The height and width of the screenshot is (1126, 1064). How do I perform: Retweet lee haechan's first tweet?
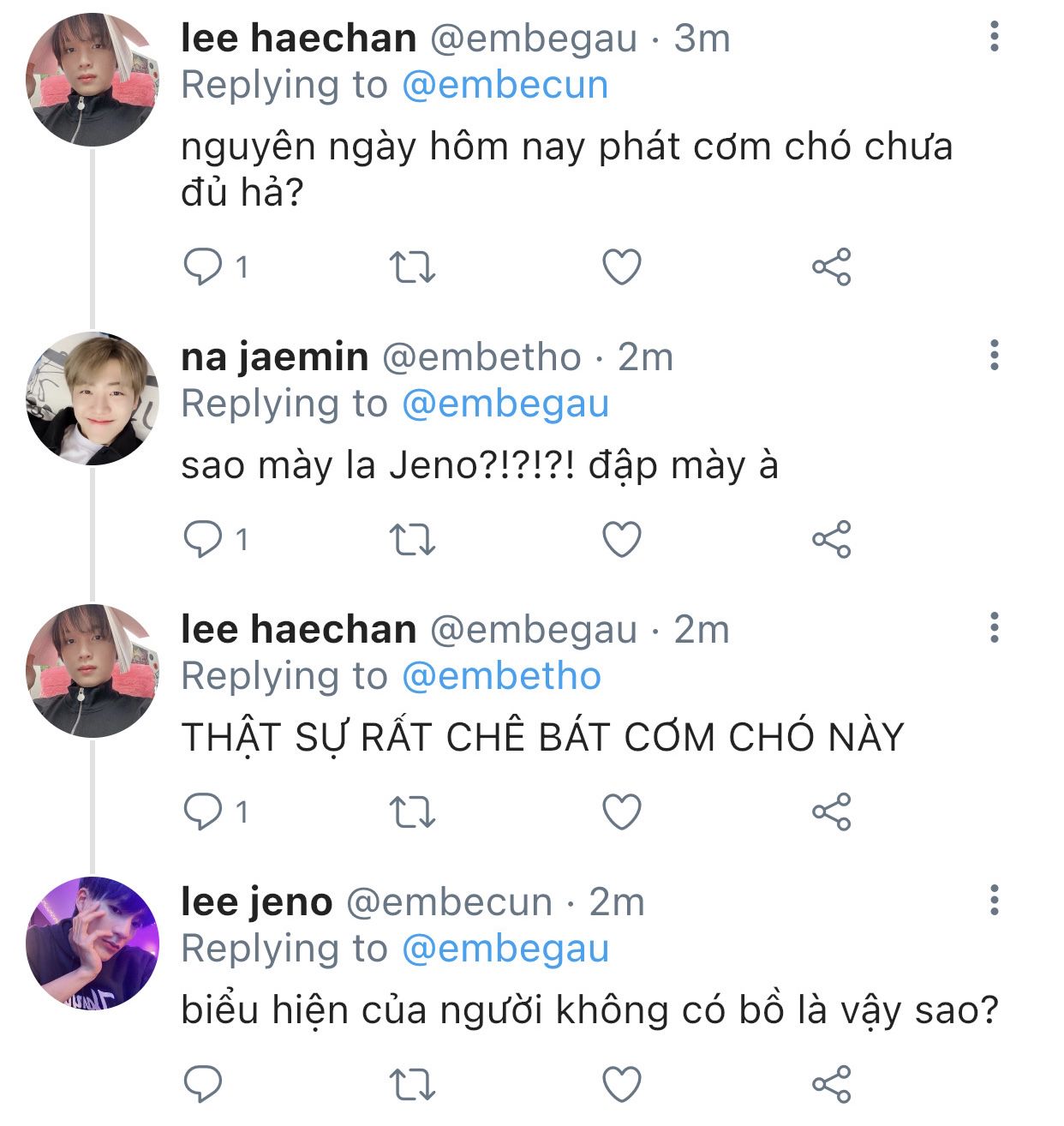pyautogui.click(x=412, y=267)
